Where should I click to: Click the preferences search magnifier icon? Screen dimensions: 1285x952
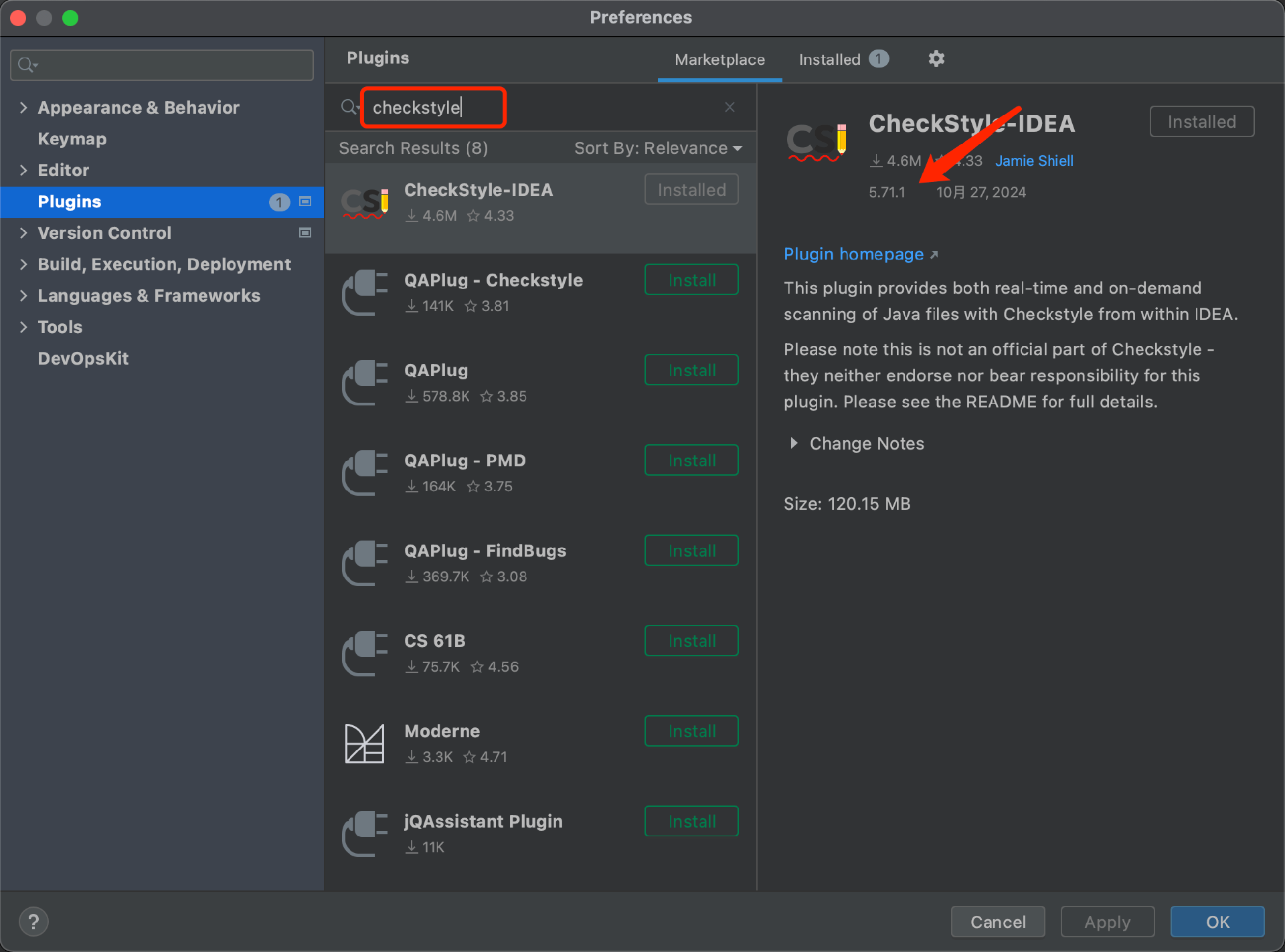point(27,65)
